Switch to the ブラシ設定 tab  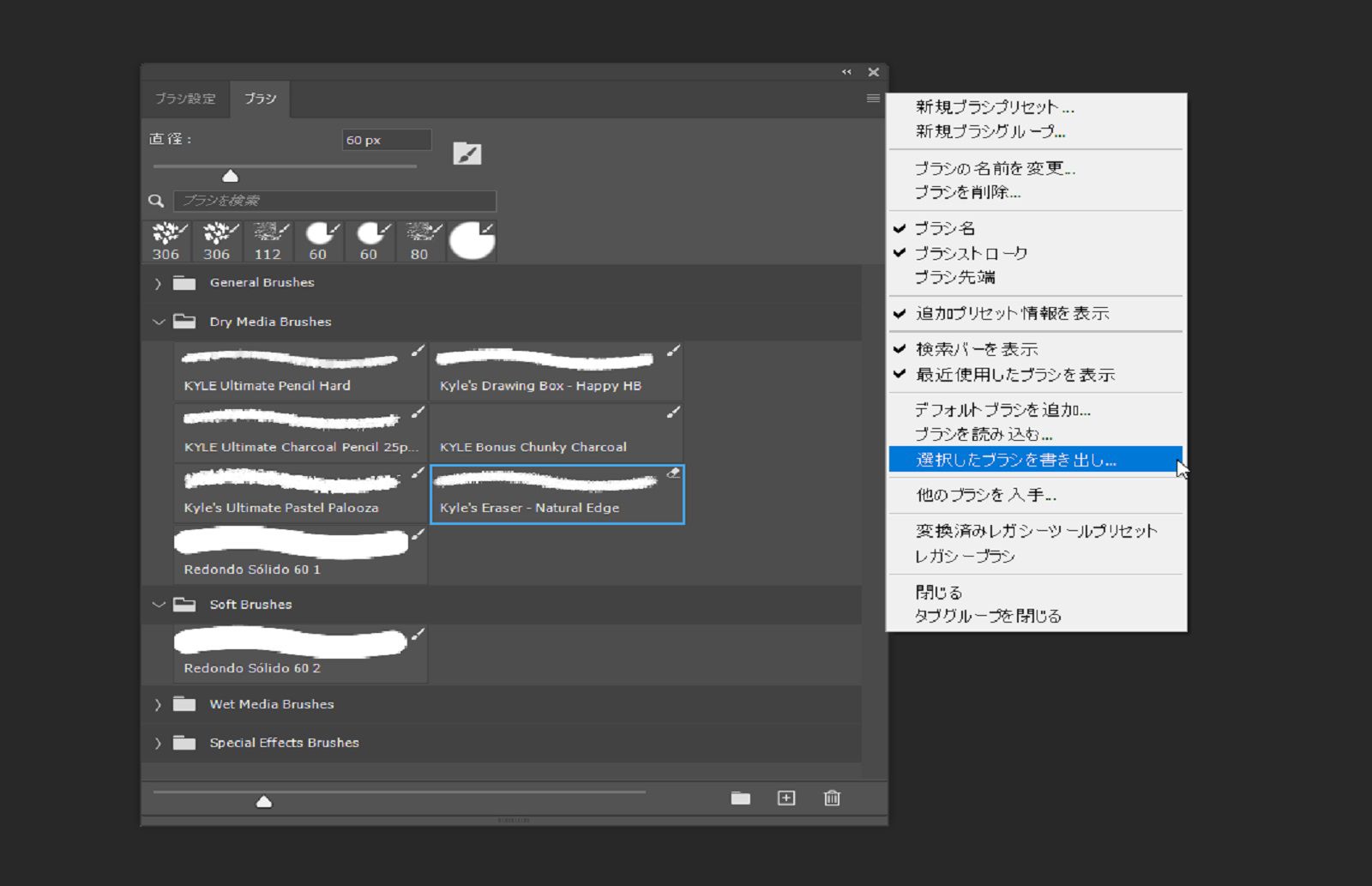click(184, 98)
